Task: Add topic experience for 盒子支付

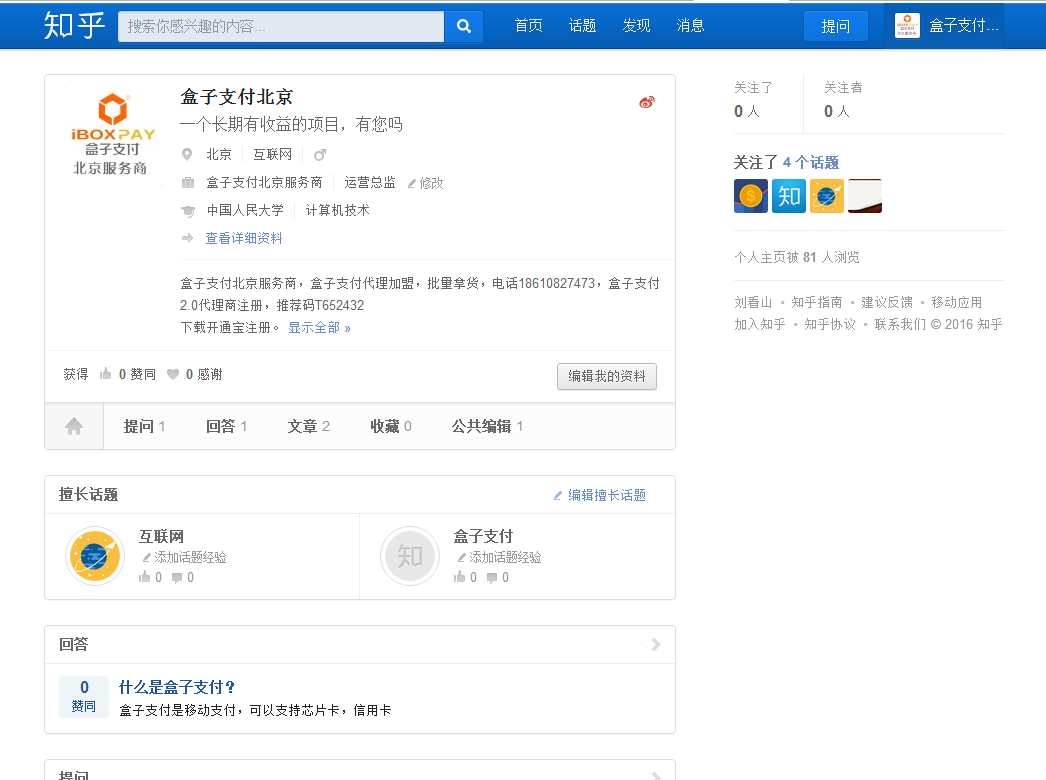Action: point(499,557)
